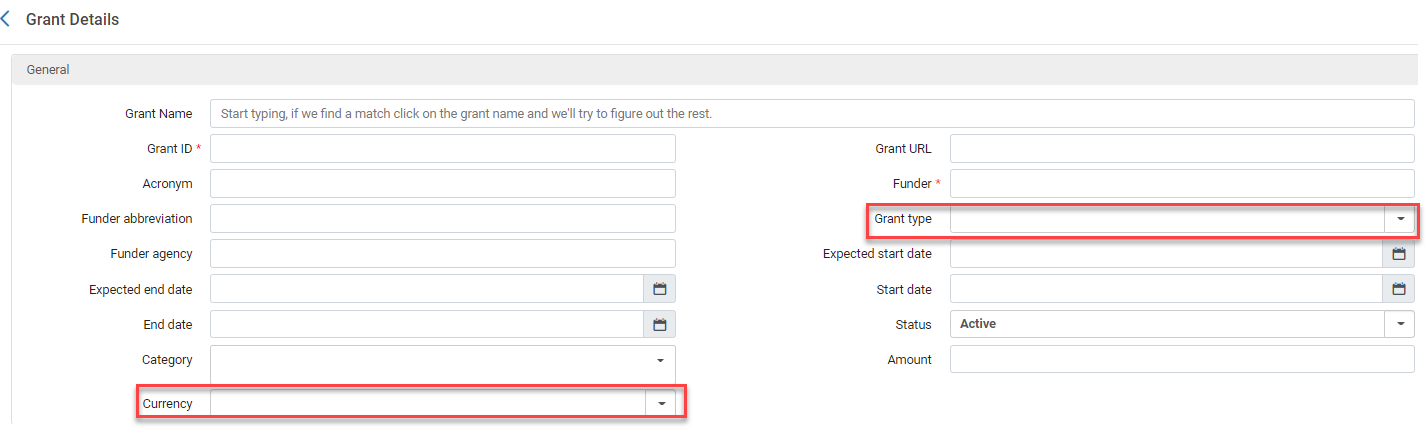1426x431 pixels.
Task: Click inside the End date text field
Action: (426, 324)
